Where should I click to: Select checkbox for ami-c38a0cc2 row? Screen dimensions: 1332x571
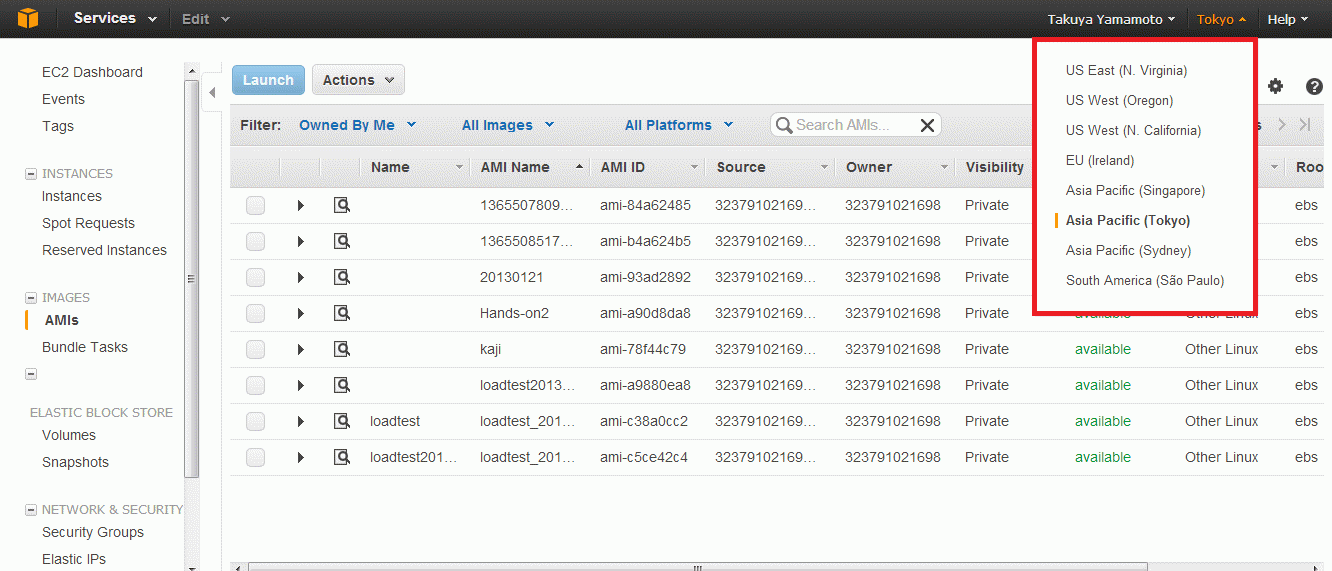(256, 421)
